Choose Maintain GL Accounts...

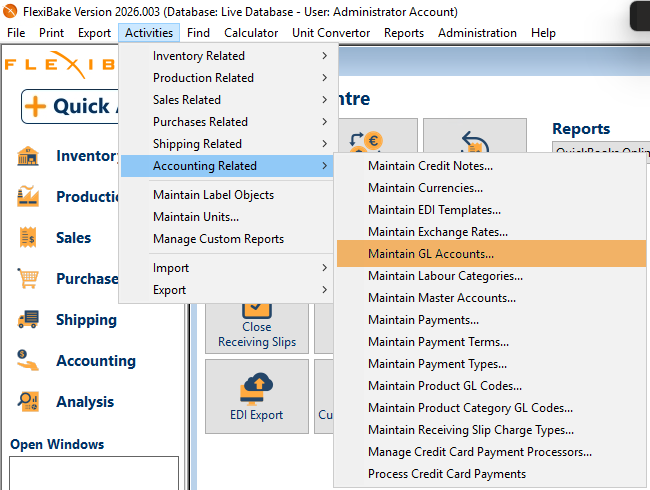[491, 254]
